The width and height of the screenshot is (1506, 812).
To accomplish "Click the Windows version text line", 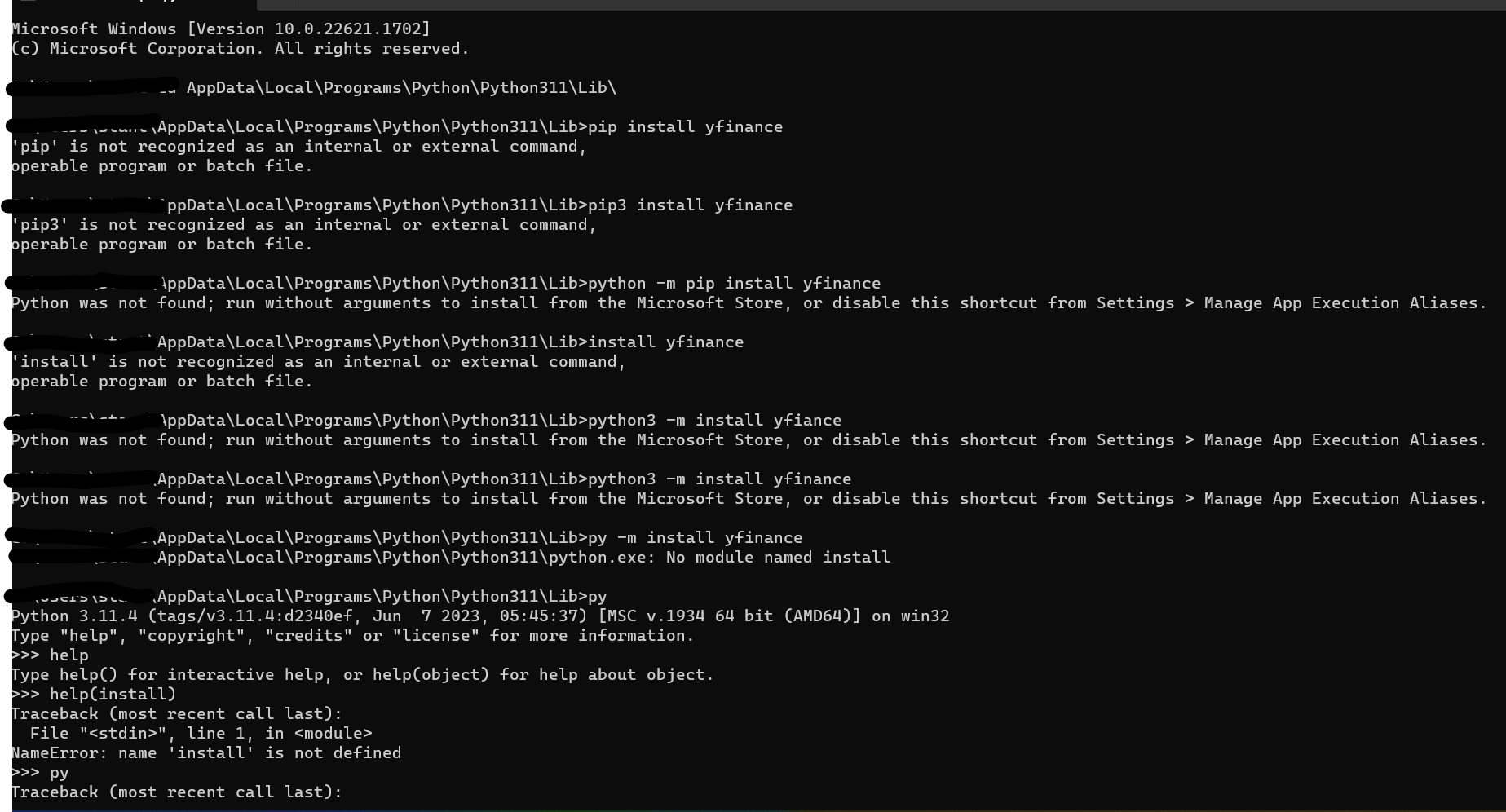I will pyautogui.click(x=220, y=29).
